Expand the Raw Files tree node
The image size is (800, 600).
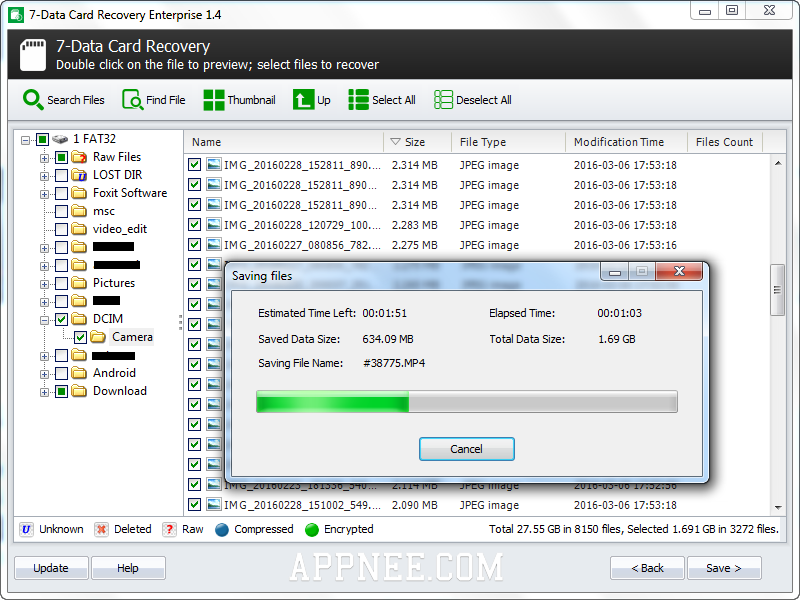44,158
